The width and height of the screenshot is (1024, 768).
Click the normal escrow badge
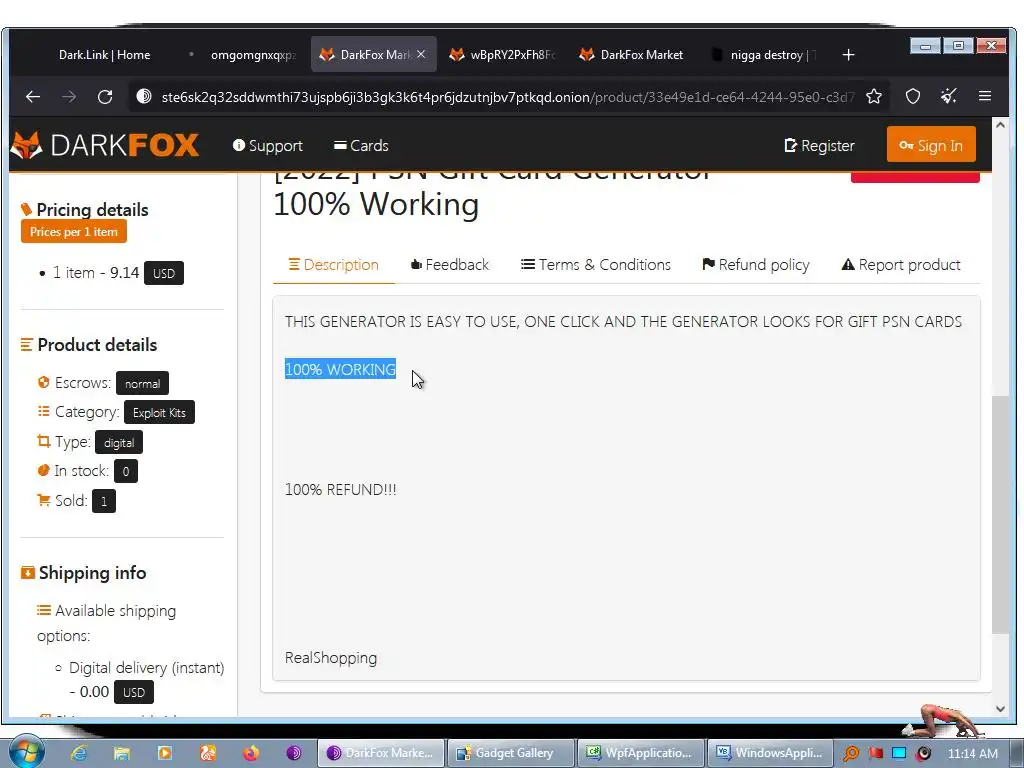point(142,383)
